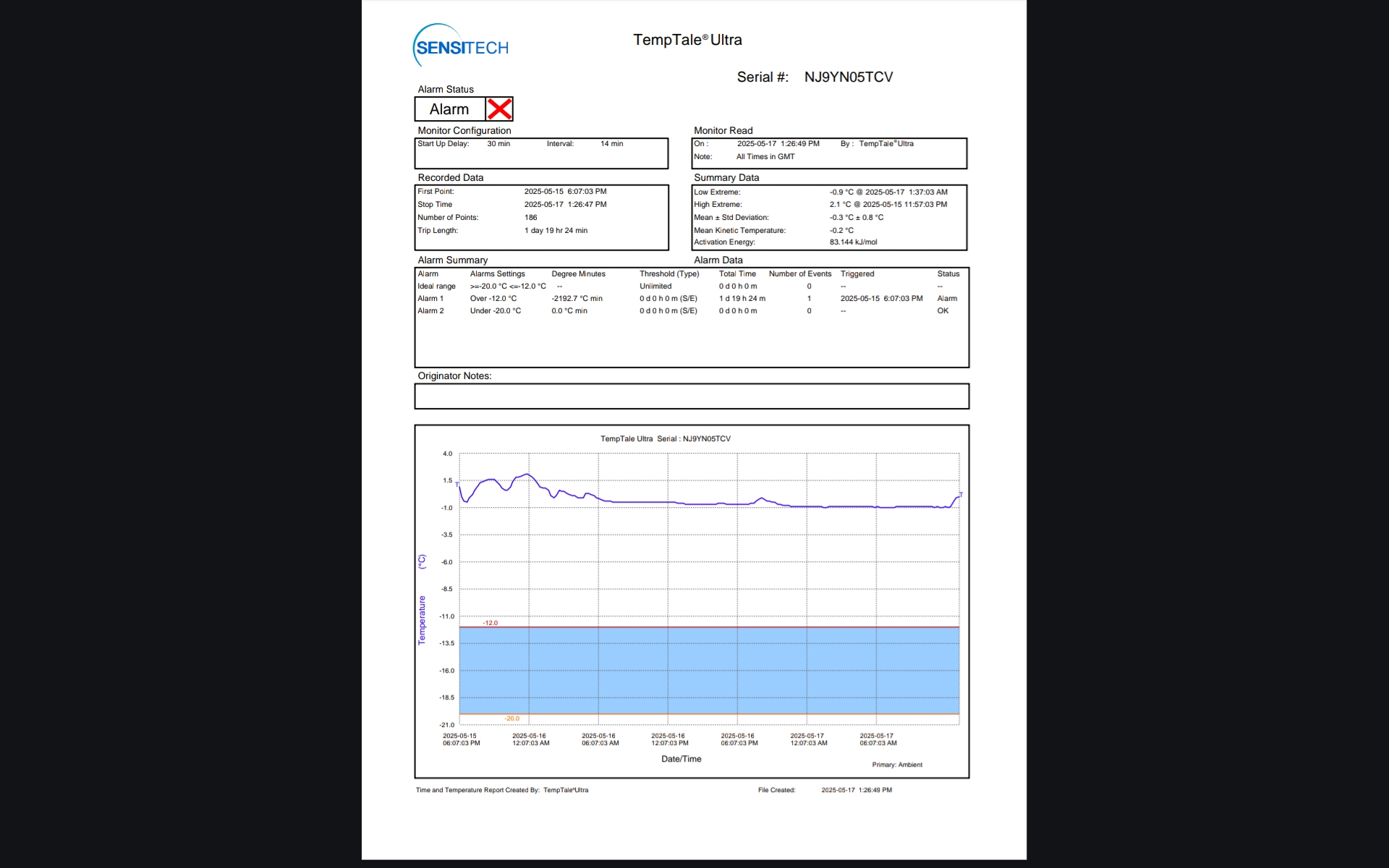1389x868 pixels.
Task: Click the red '-12.0' threshold label on chart
Action: (x=490, y=623)
